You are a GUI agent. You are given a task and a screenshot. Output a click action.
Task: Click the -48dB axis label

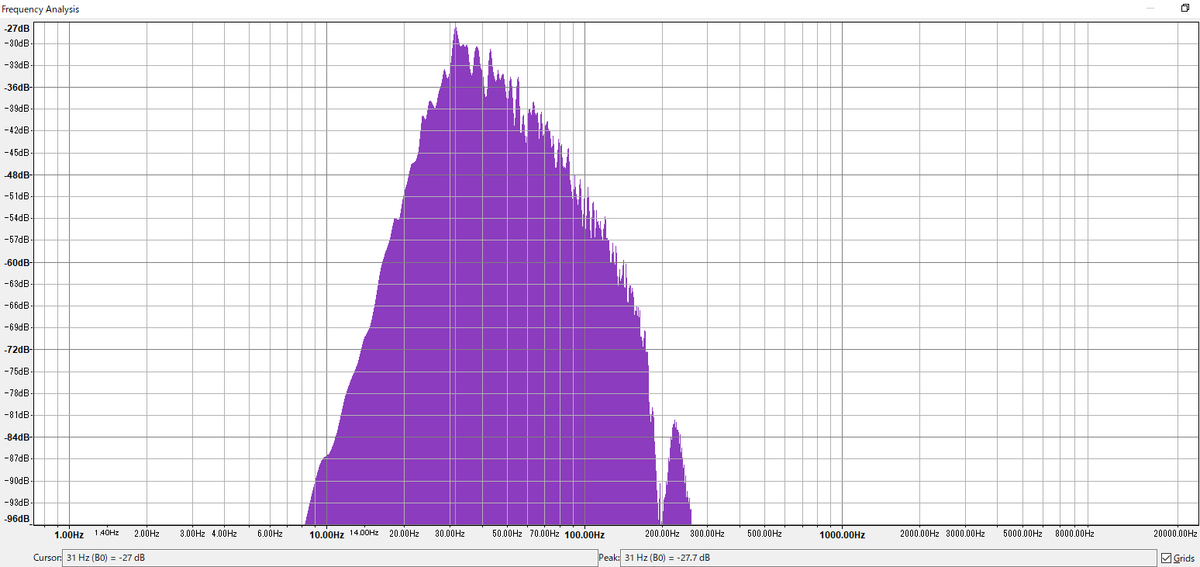coord(17,175)
